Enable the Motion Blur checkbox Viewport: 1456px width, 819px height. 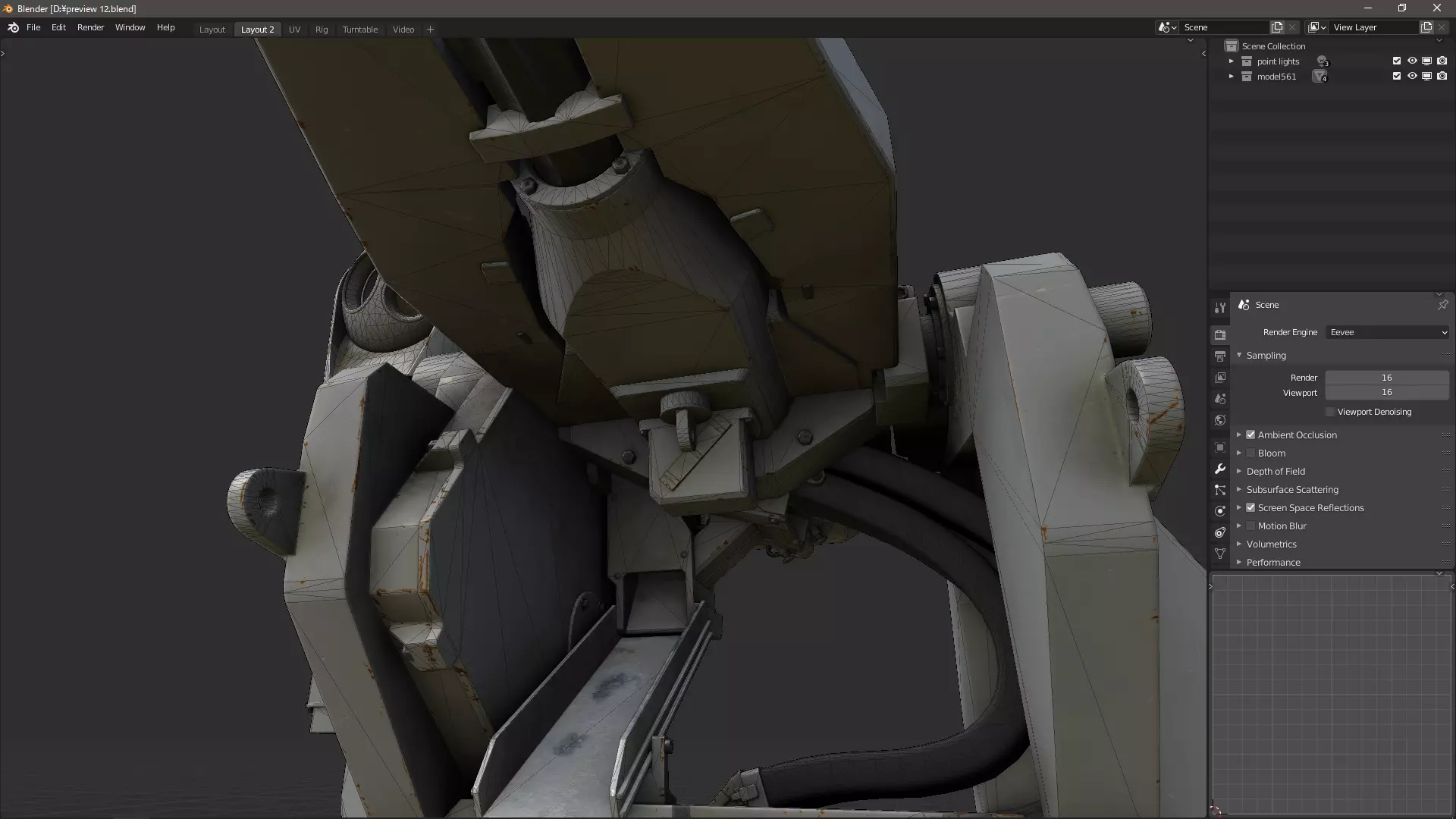point(1250,526)
